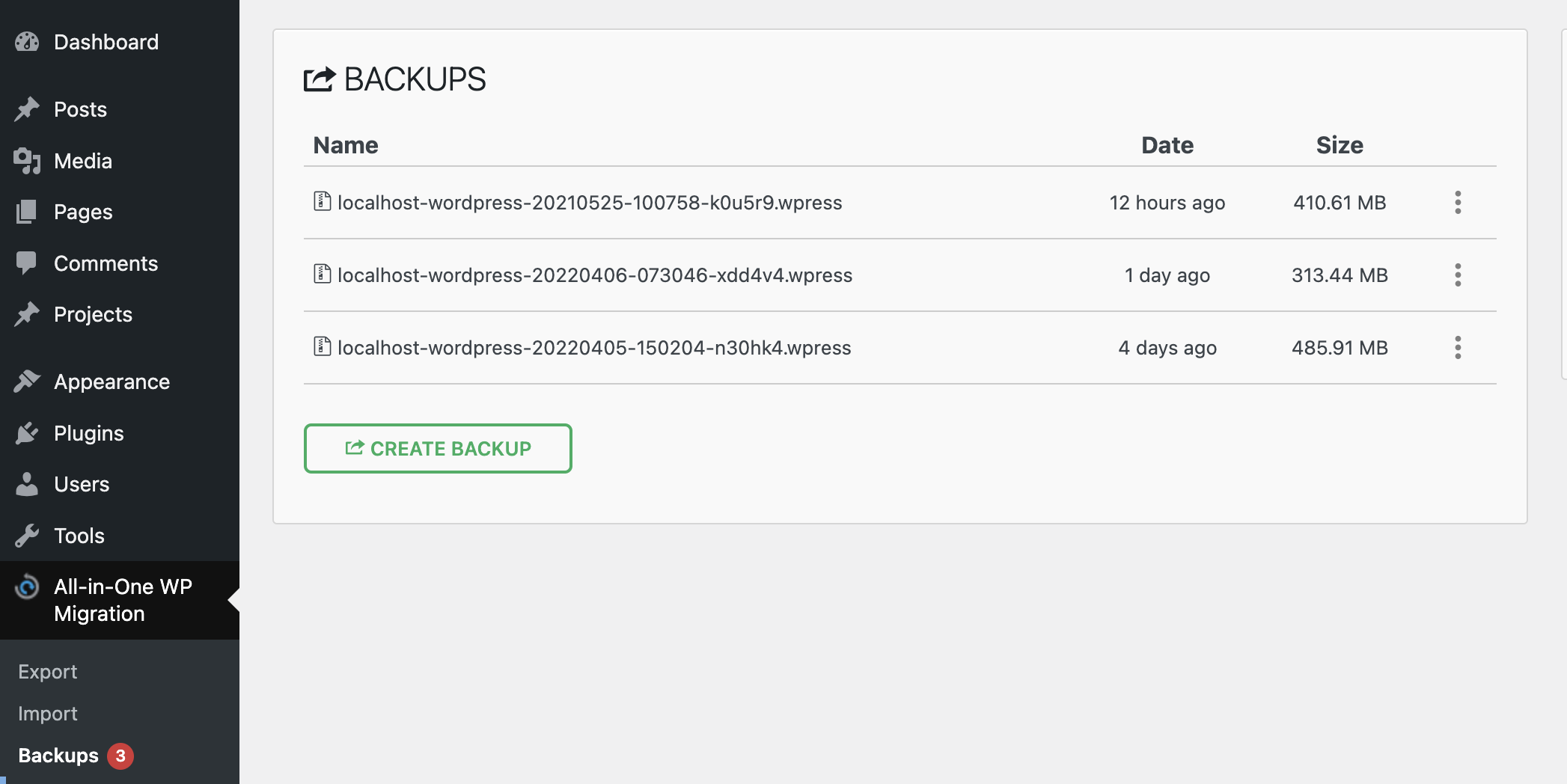Click the Pages icon in sidebar

click(27, 212)
